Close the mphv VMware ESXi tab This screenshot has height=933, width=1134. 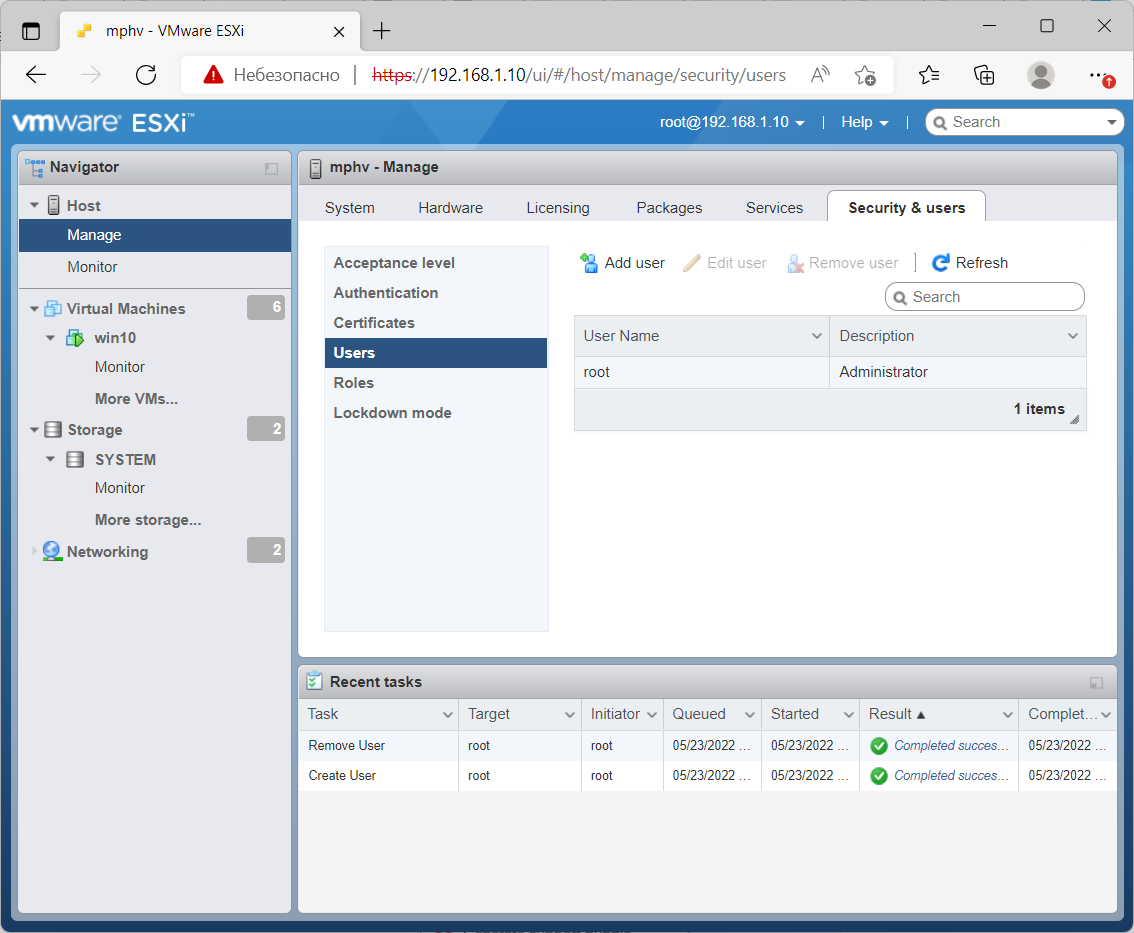tap(338, 31)
